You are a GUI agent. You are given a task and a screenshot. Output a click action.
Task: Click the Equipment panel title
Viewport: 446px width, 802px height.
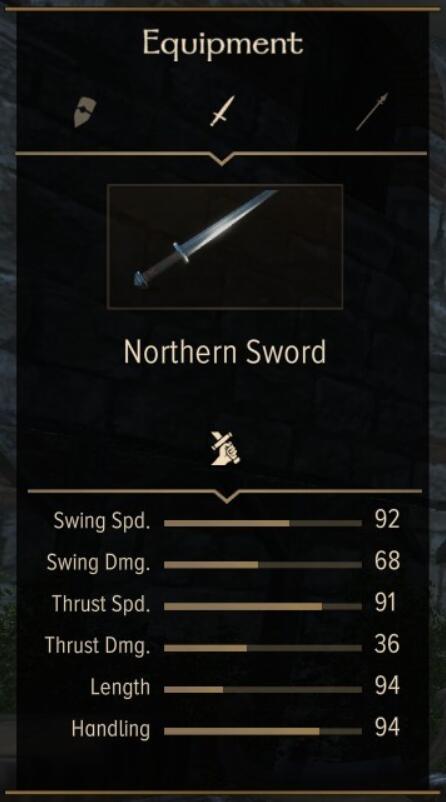pos(223,43)
